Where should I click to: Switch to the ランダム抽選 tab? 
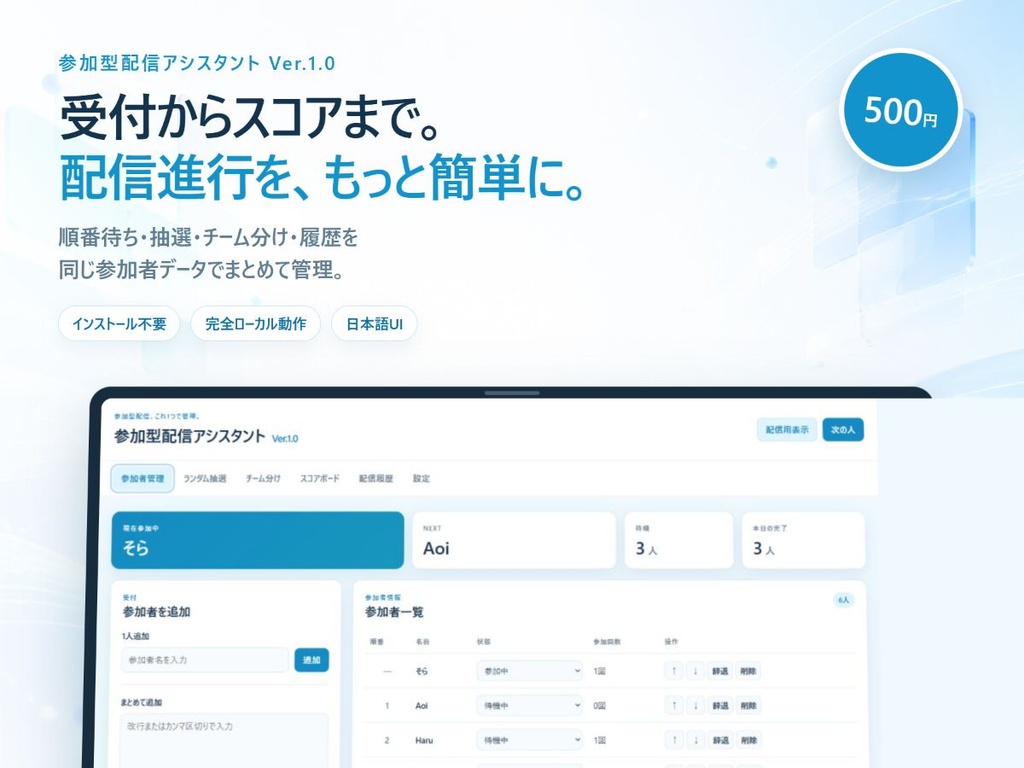coord(204,478)
